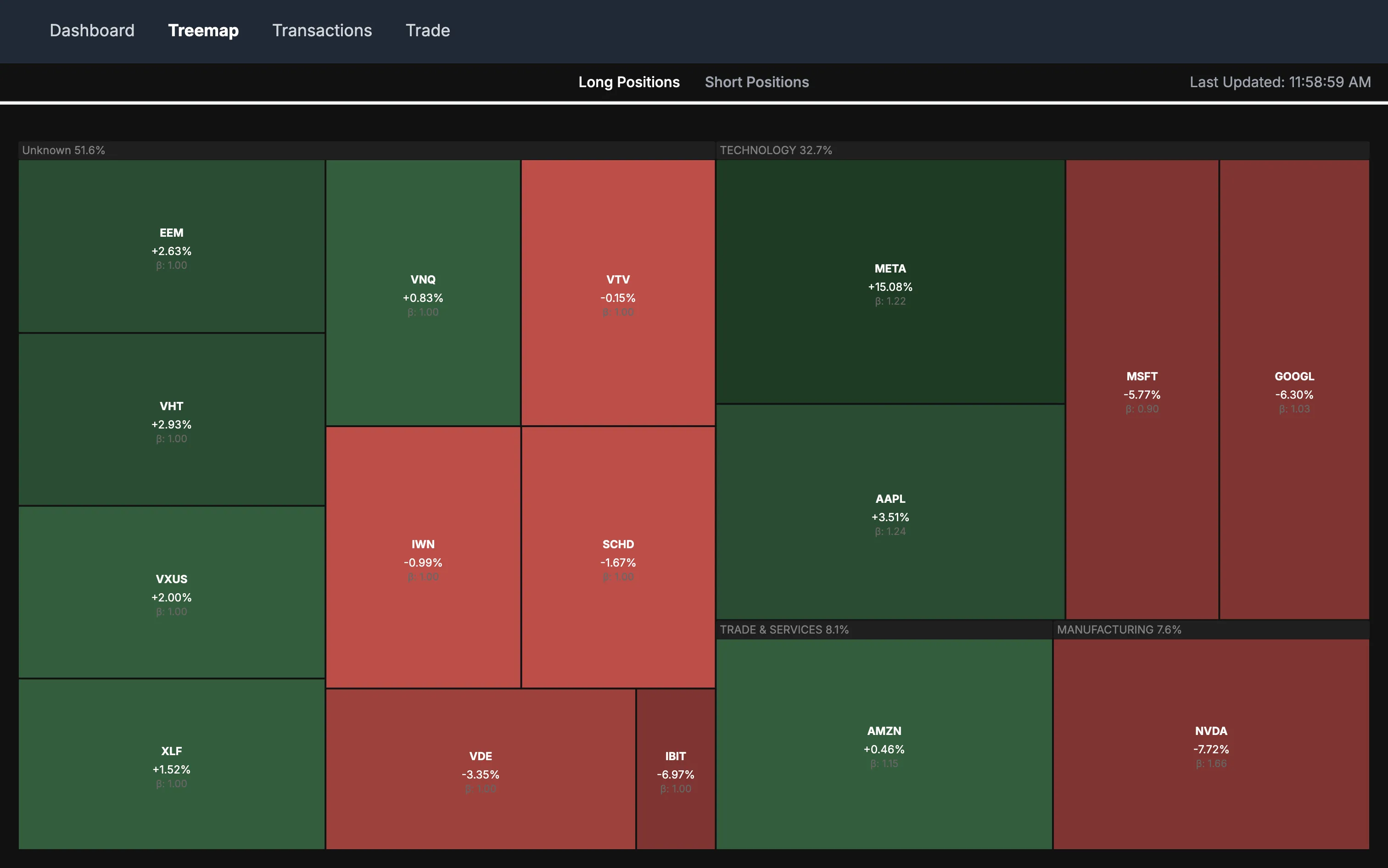Image resolution: width=1388 pixels, height=868 pixels.
Task: Click the TECHNOLOGY sector header
Action: 775,150
